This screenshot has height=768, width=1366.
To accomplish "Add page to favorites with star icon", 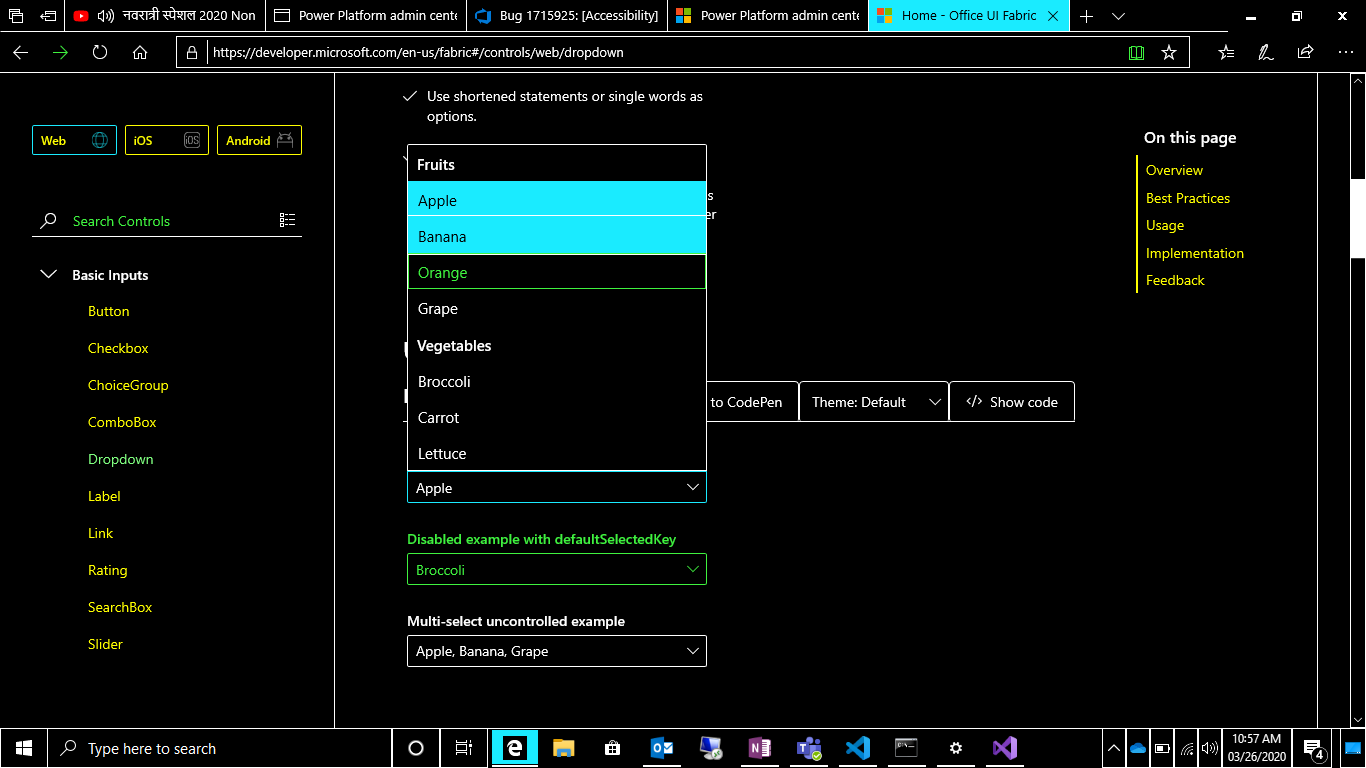I will click(1168, 53).
